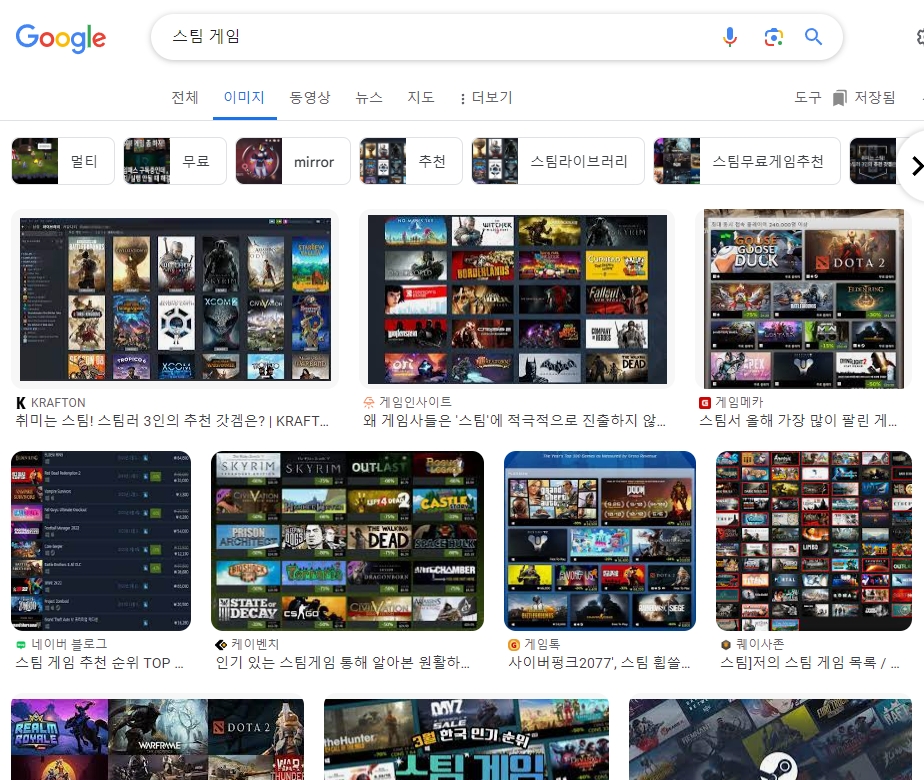Click the KRAFTON site favicon
Screen dimensions: 924x780
21,402
